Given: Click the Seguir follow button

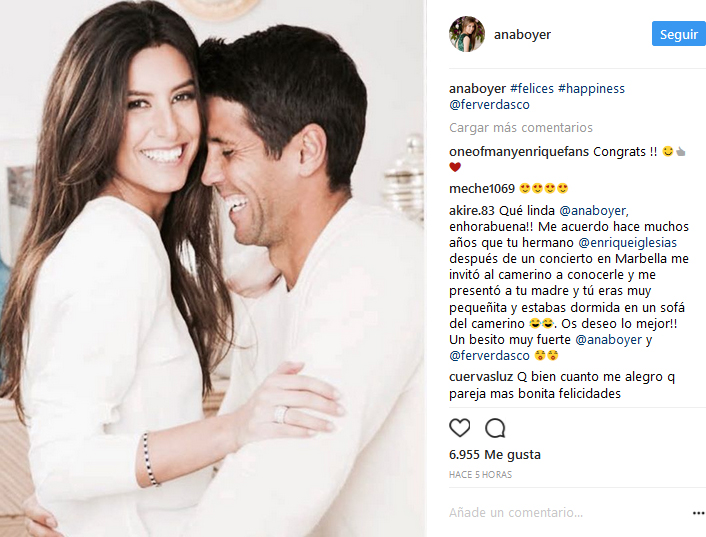Looking at the screenshot, I should (x=679, y=34).
